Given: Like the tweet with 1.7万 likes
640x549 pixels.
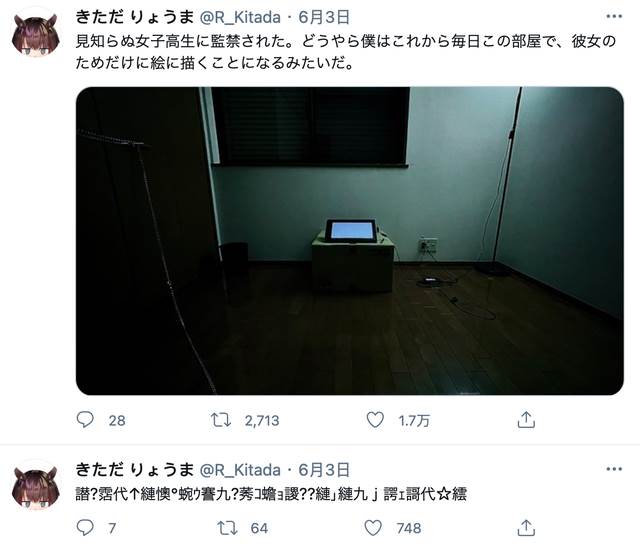Looking at the screenshot, I should (x=375, y=420).
